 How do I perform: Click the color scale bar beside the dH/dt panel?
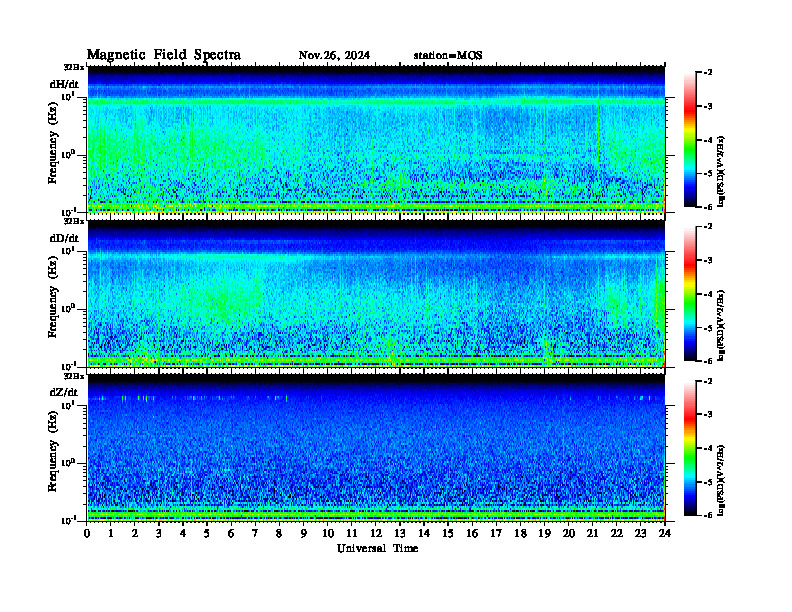tap(690, 140)
